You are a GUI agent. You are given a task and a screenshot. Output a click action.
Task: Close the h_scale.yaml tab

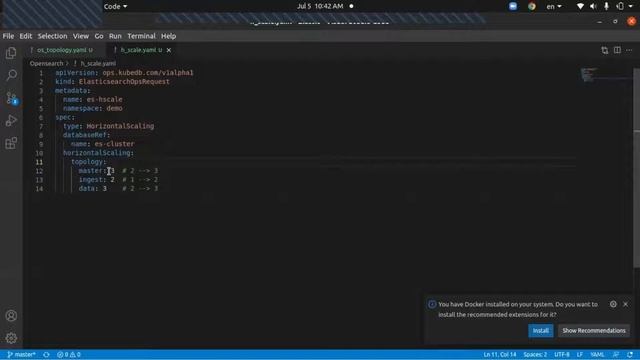(x=169, y=50)
